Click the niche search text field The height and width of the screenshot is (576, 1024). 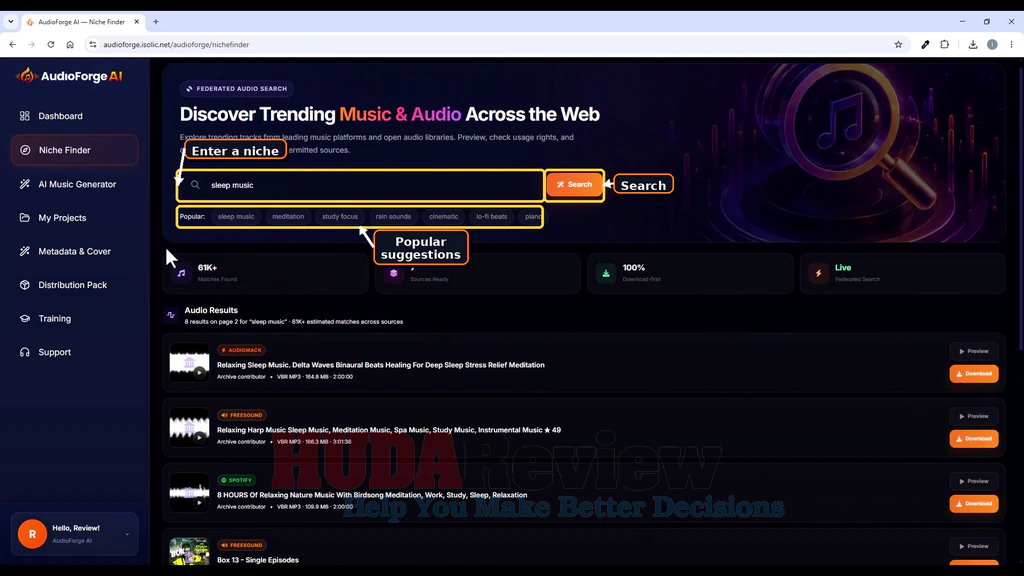pyautogui.click(x=360, y=185)
